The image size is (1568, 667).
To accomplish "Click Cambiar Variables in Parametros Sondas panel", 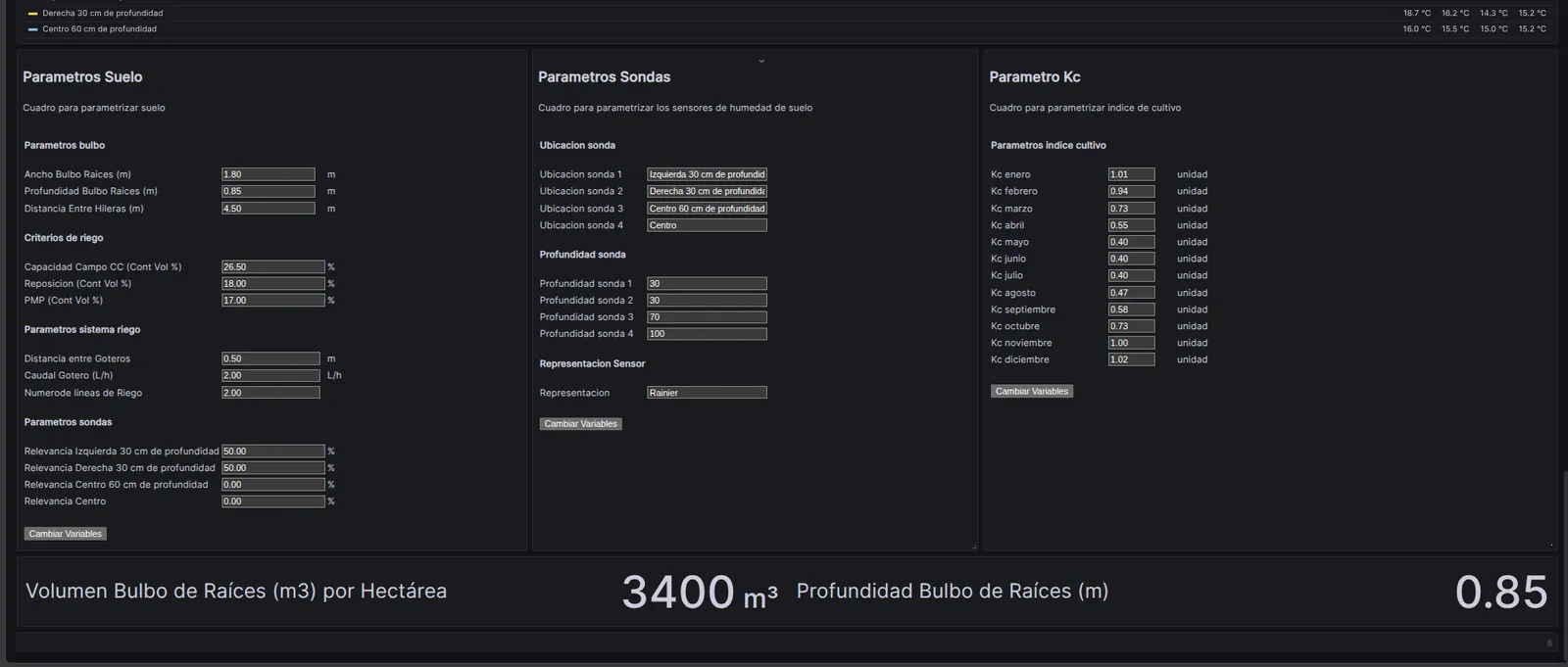I will (581, 424).
